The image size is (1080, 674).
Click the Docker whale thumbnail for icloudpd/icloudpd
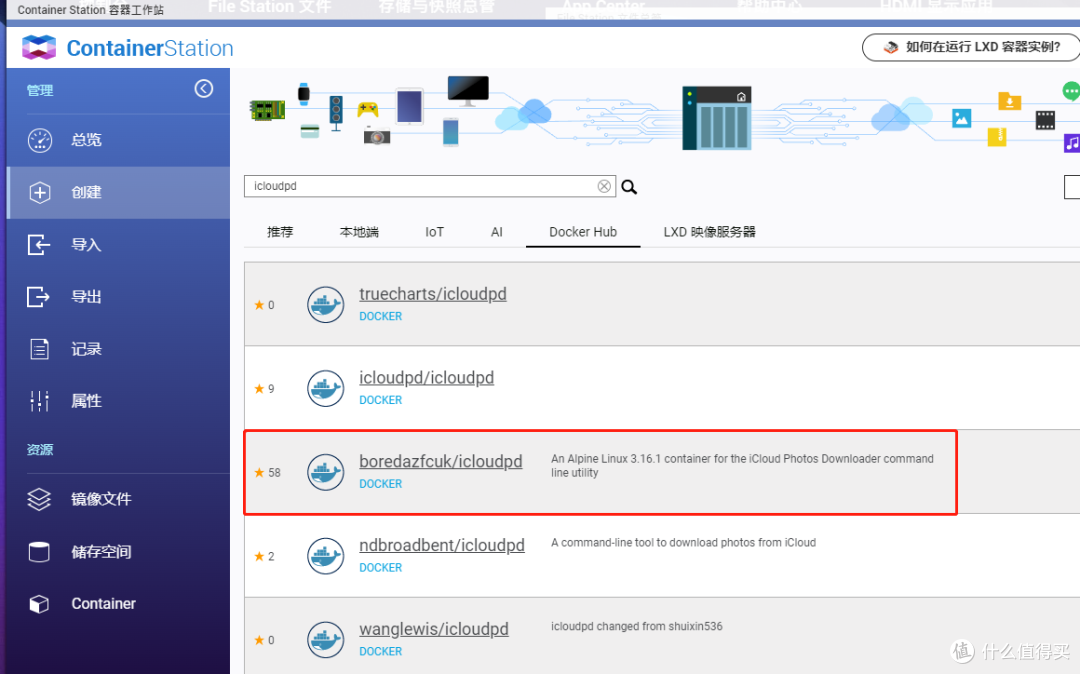[326, 388]
